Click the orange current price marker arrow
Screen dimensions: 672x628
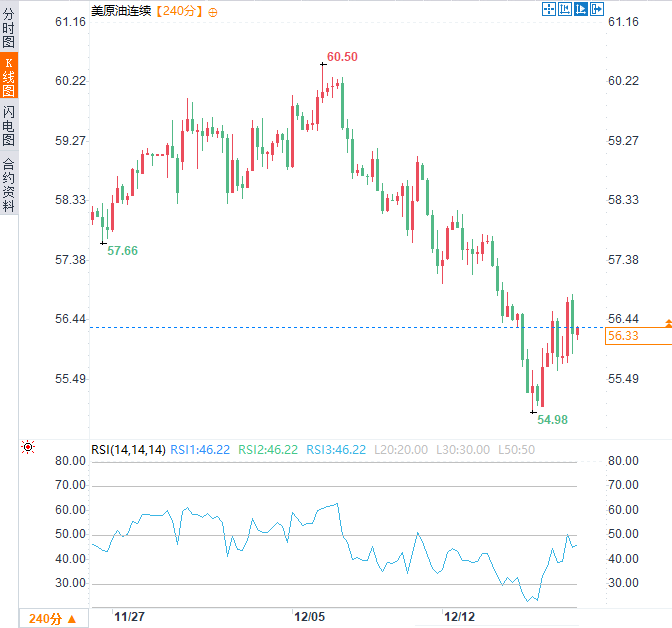[x=668, y=322]
